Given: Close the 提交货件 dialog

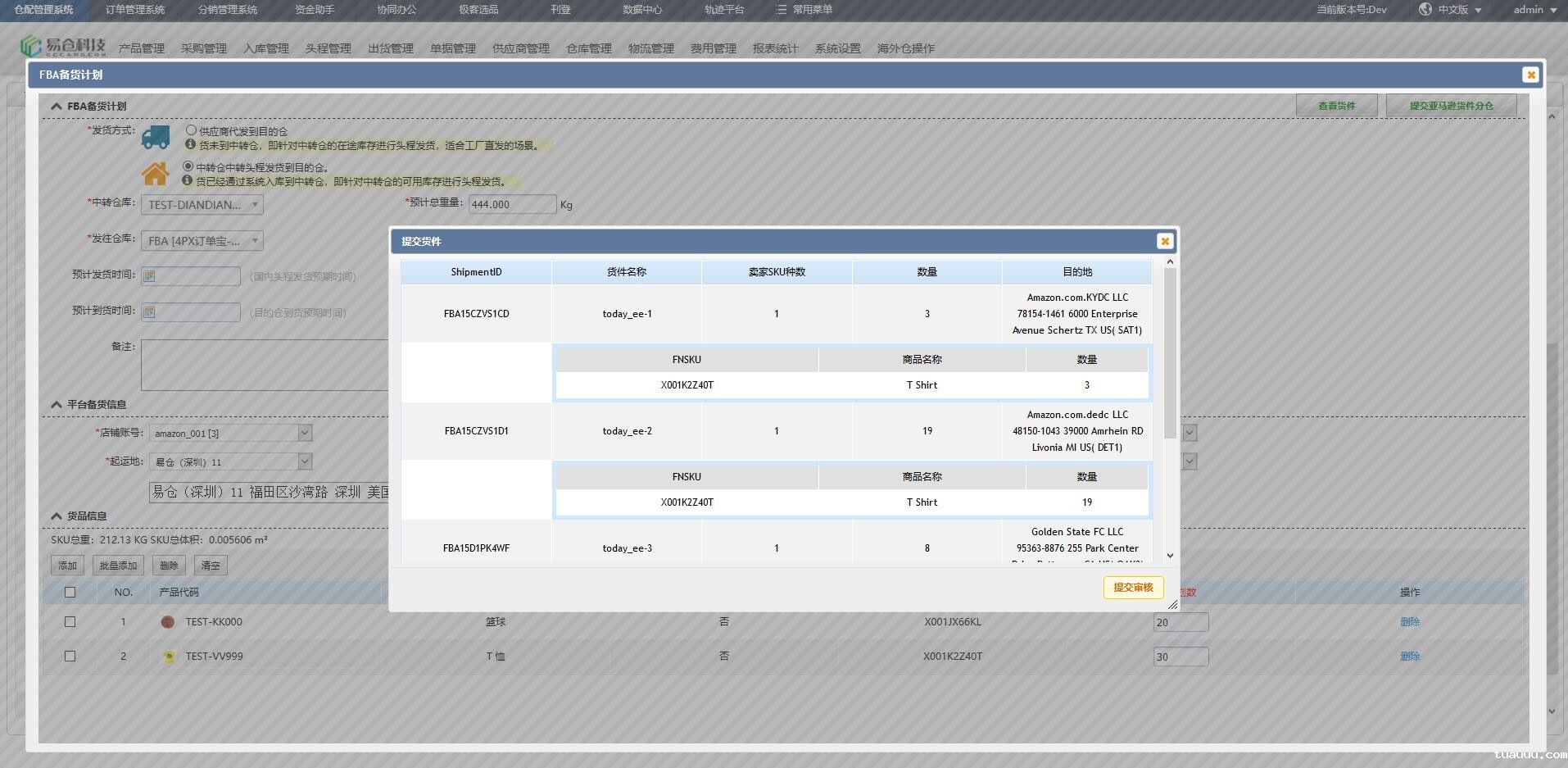Looking at the screenshot, I should pos(1164,241).
